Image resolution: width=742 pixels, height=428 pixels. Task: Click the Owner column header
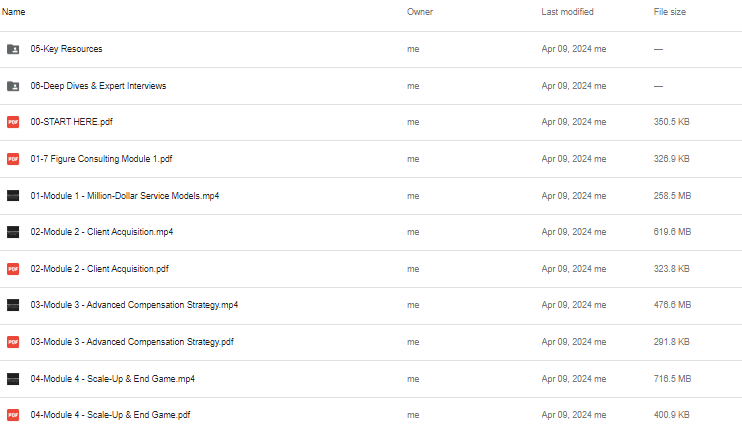420,12
